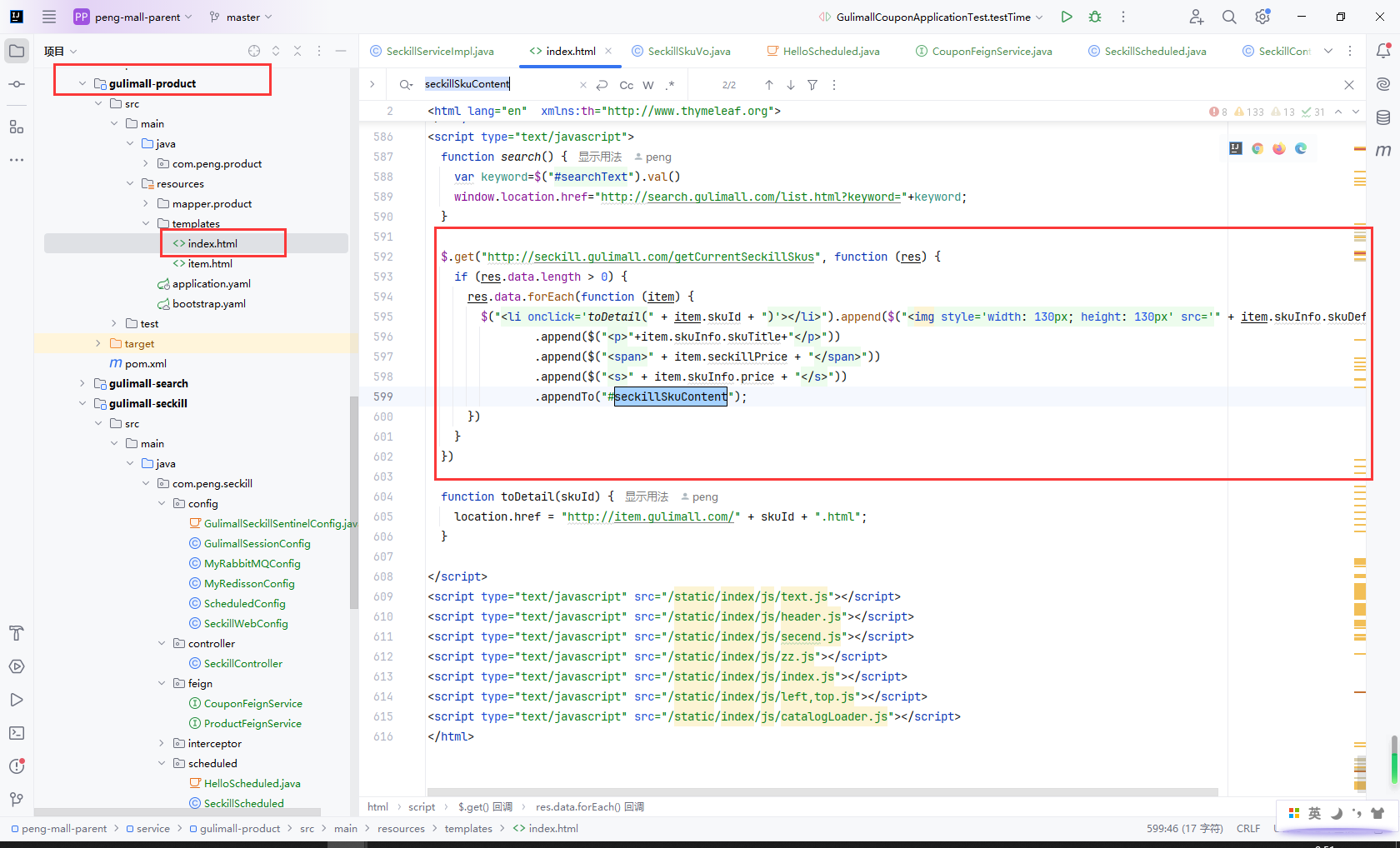Expand the interceptor package
The height and width of the screenshot is (848, 1400).
(162, 743)
